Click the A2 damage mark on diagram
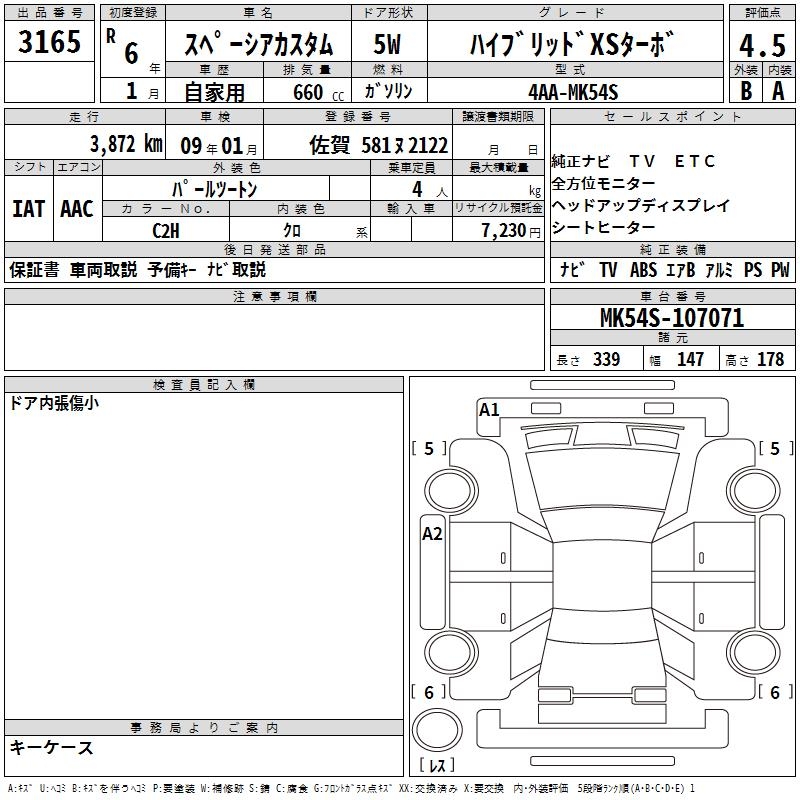800x800 pixels. click(432, 534)
